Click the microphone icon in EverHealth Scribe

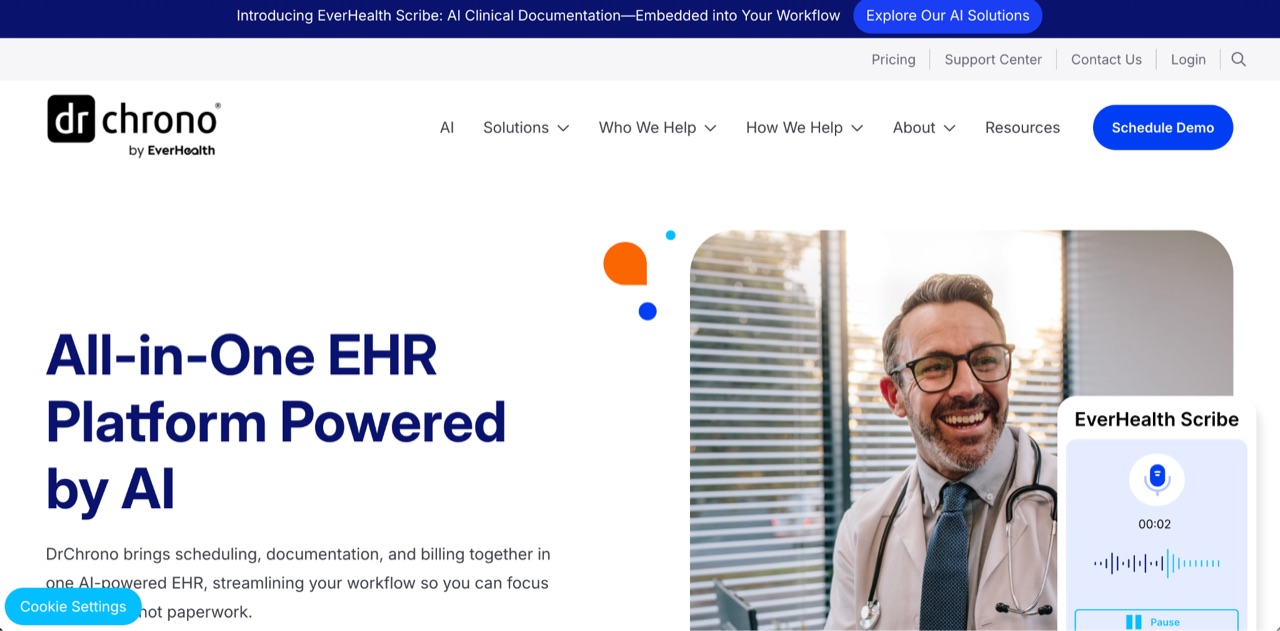[1157, 479]
